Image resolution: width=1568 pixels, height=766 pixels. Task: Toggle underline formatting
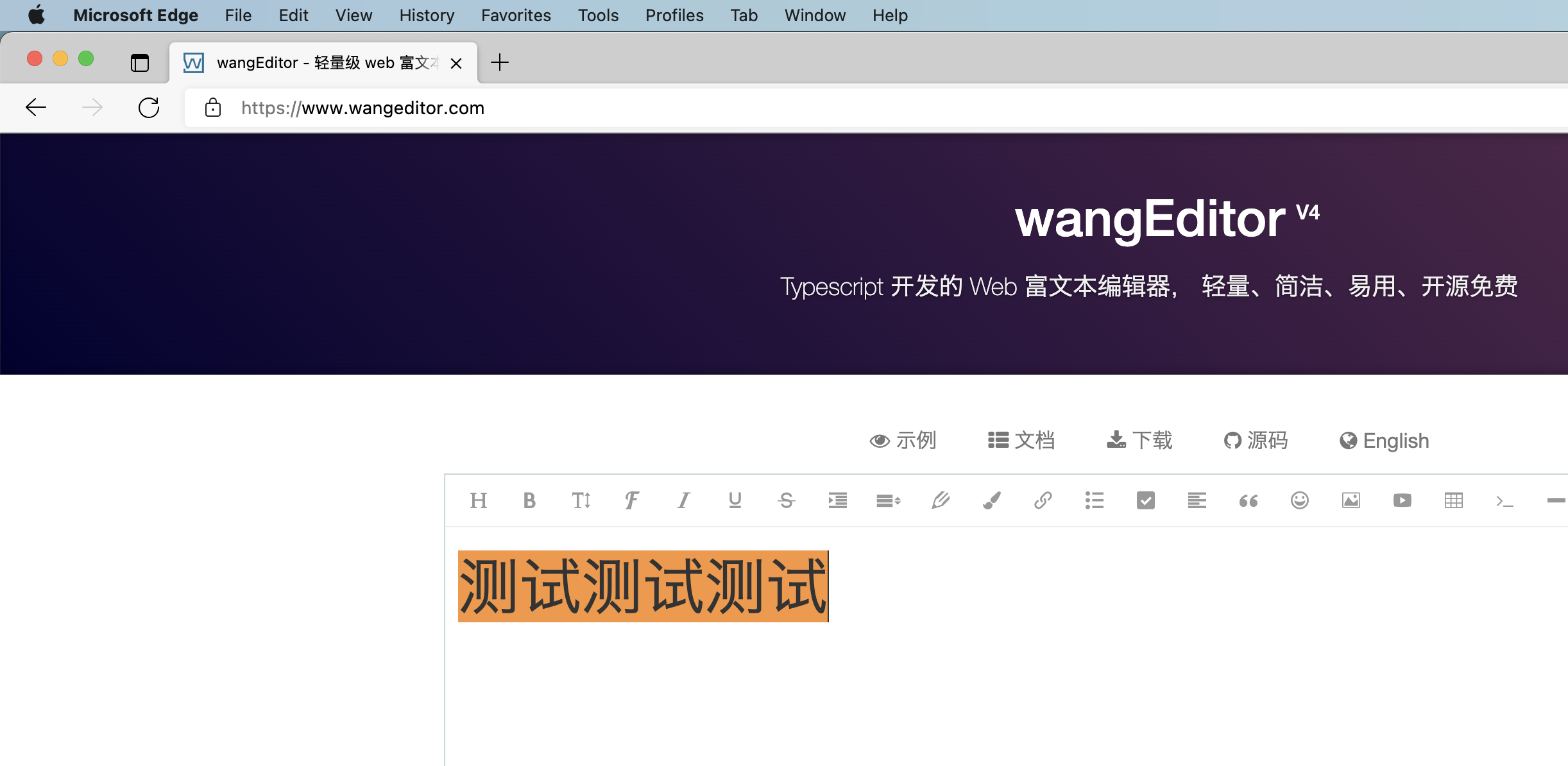(735, 500)
